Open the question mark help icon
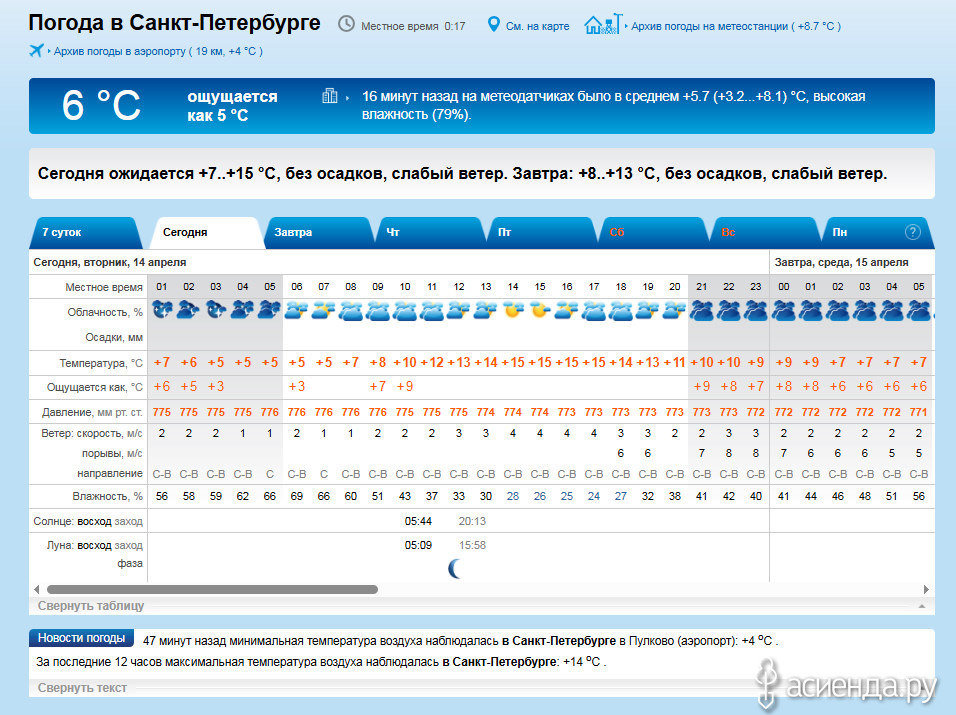 point(912,232)
